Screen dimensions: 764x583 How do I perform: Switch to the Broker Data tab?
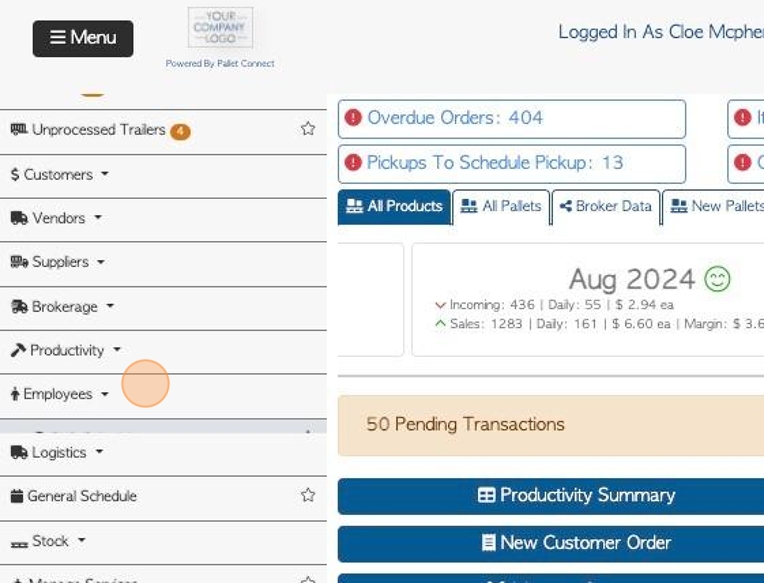(605, 206)
